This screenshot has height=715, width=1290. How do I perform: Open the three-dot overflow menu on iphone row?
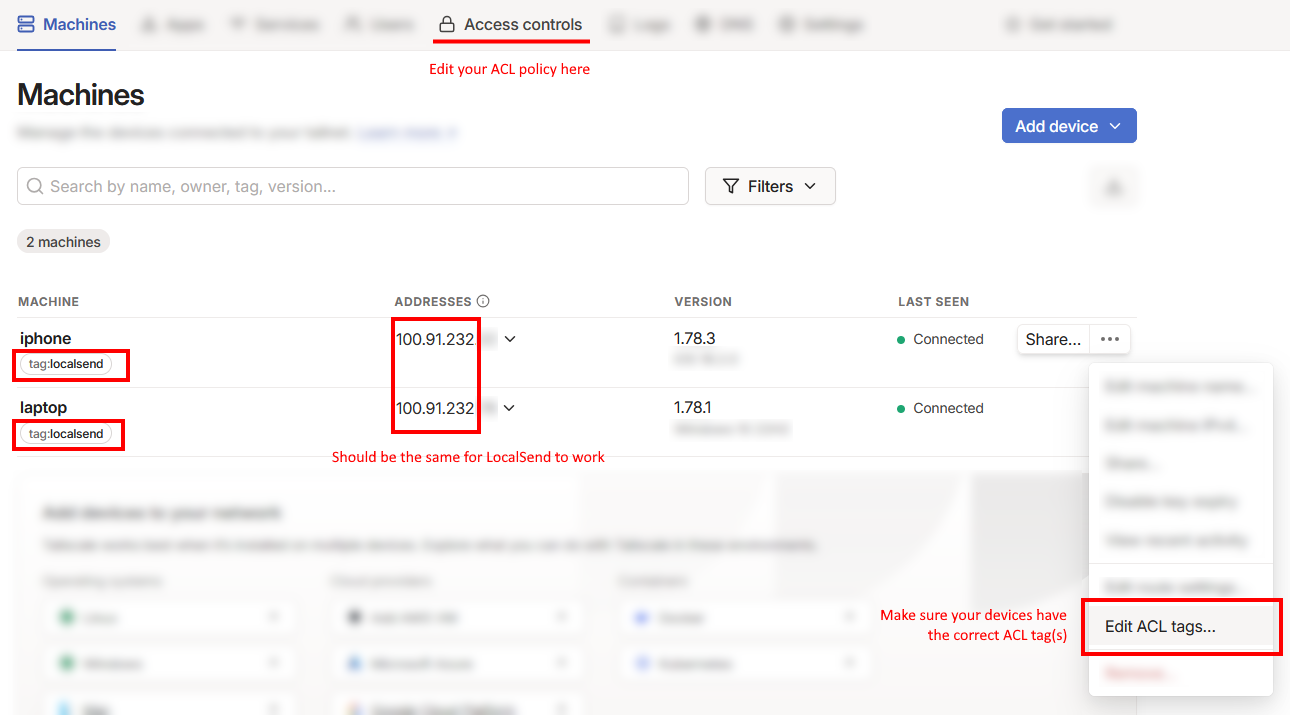(1109, 339)
